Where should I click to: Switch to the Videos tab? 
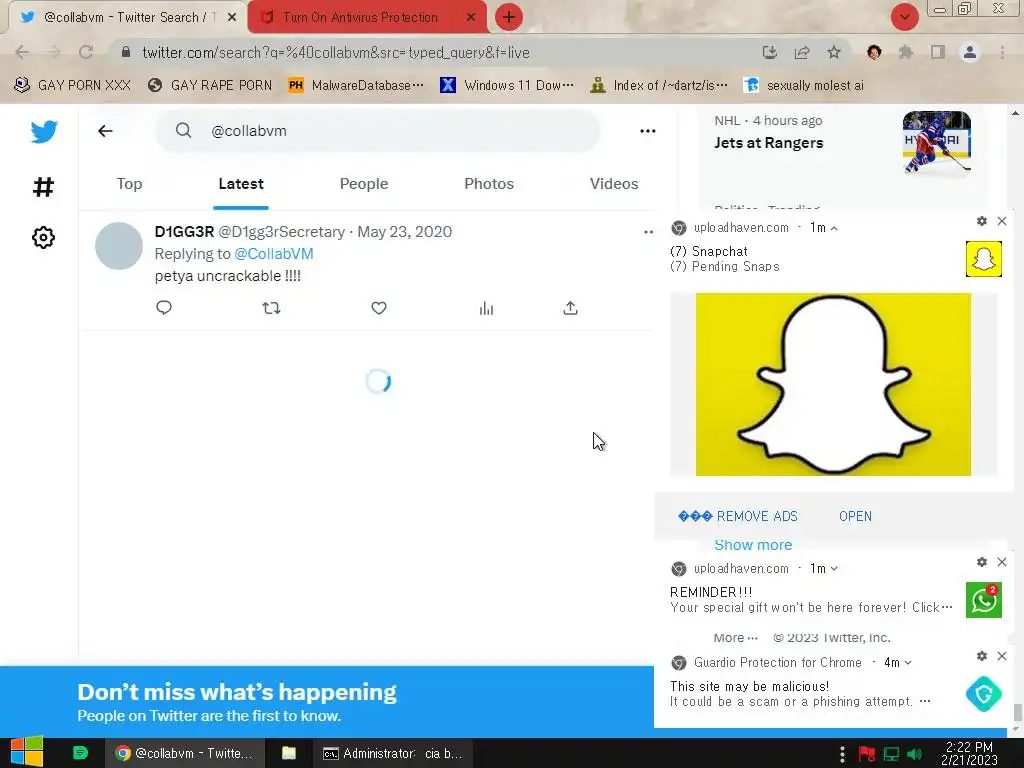[614, 184]
